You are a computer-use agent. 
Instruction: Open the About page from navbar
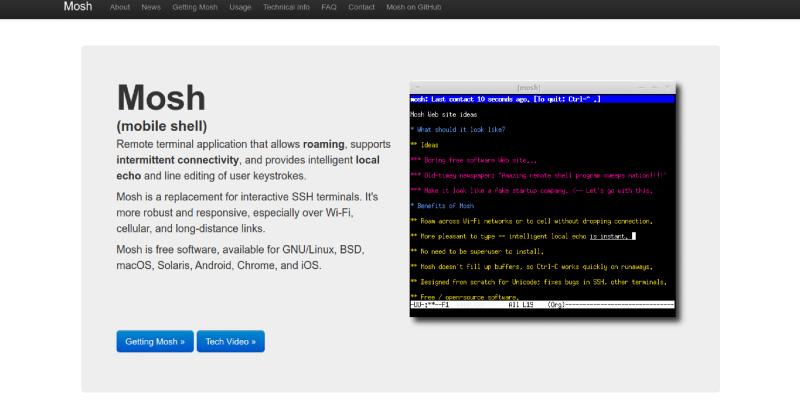(120, 7)
